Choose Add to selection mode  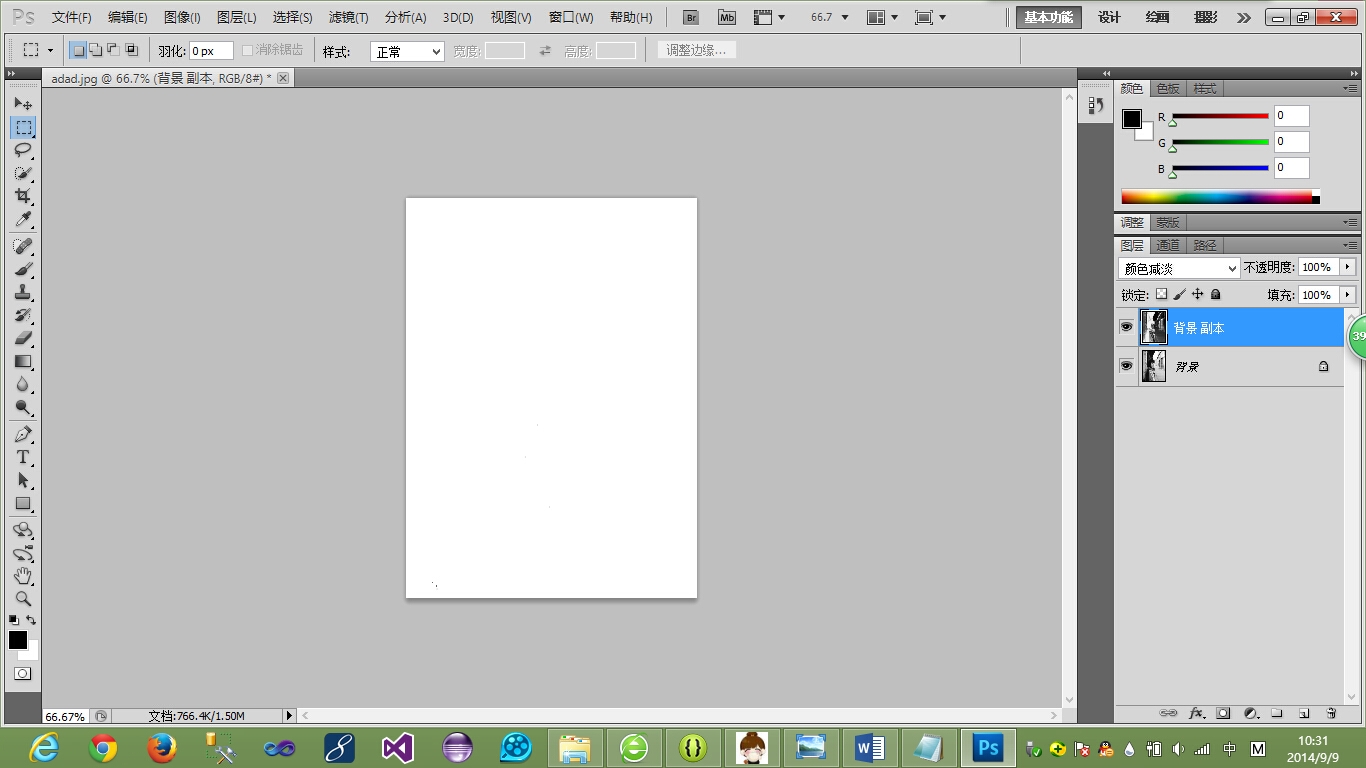click(96, 50)
